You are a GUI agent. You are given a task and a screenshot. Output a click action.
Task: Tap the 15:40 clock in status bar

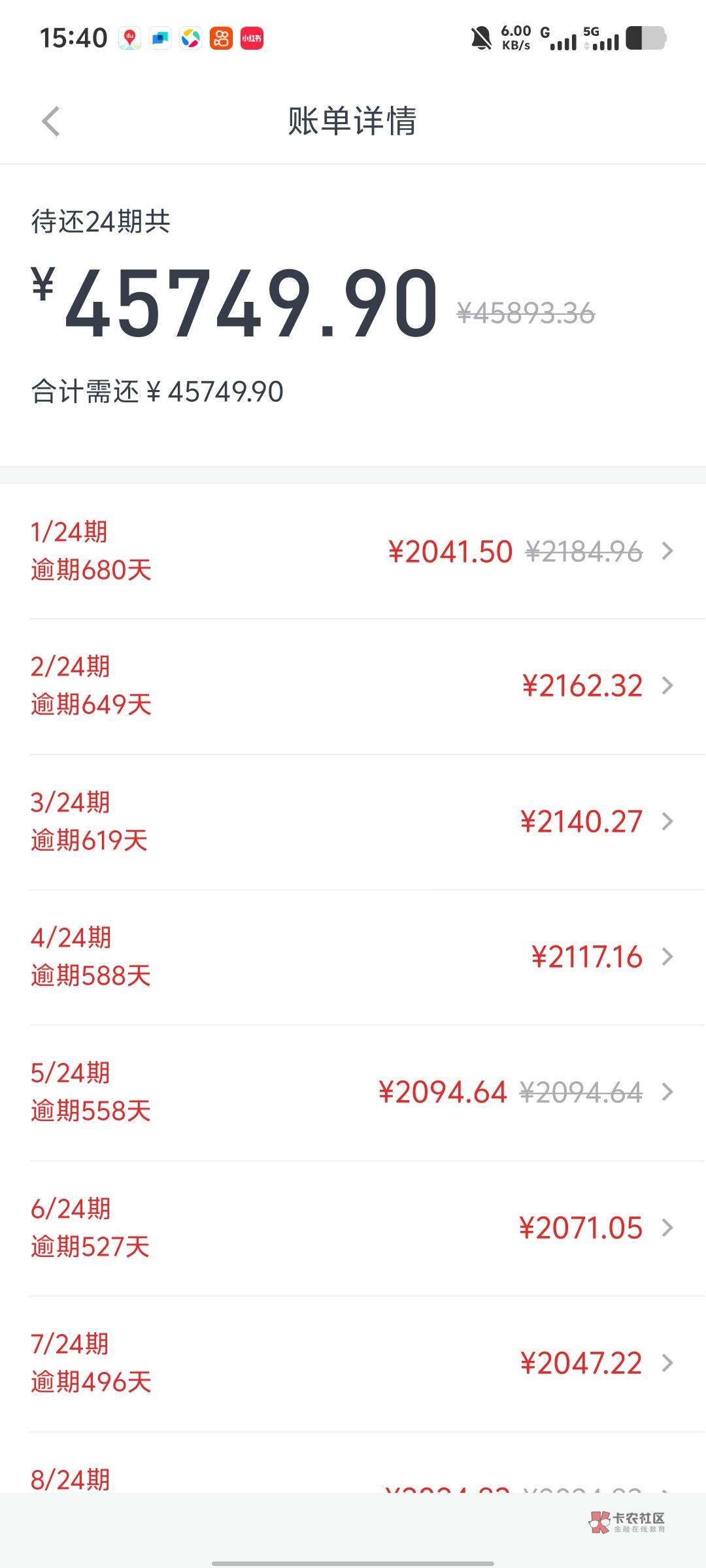[73, 39]
